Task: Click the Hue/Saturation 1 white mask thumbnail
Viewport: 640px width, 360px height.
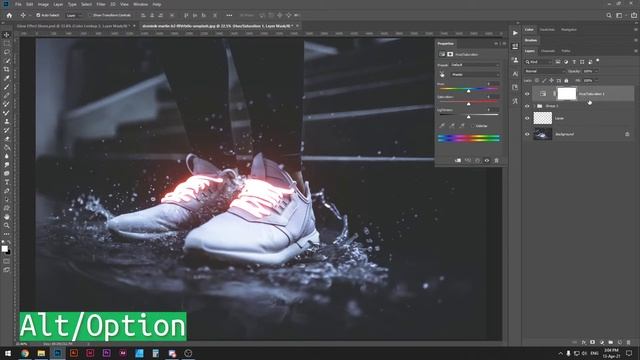Action: (x=567, y=94)
